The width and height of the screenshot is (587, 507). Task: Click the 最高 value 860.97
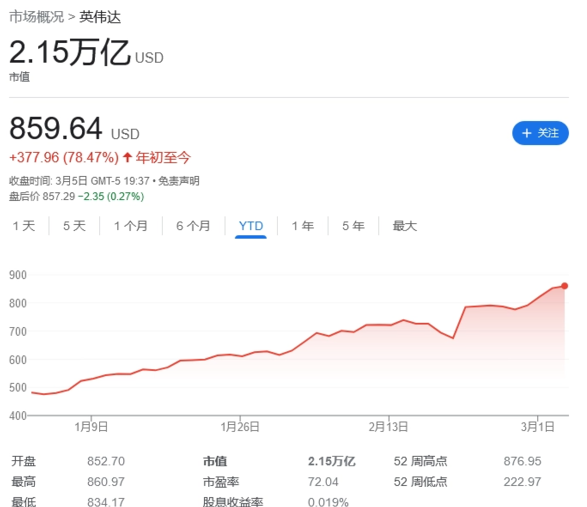coord(106,482)
